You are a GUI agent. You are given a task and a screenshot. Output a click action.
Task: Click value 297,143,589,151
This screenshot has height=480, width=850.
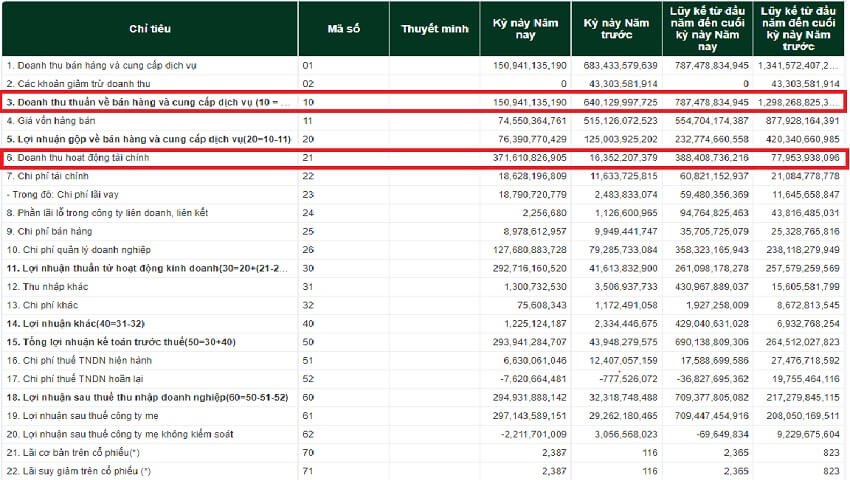point(530,416)
